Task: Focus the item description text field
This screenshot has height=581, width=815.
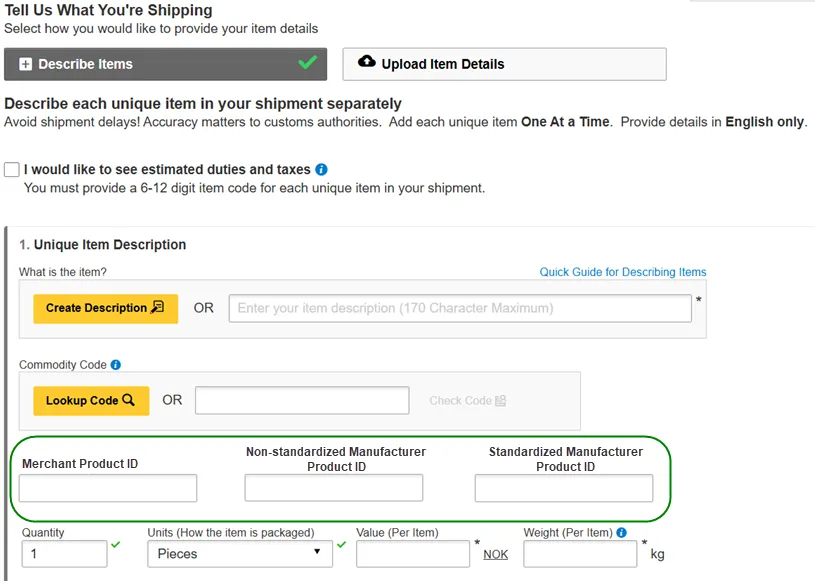Action: pos(460,308)
